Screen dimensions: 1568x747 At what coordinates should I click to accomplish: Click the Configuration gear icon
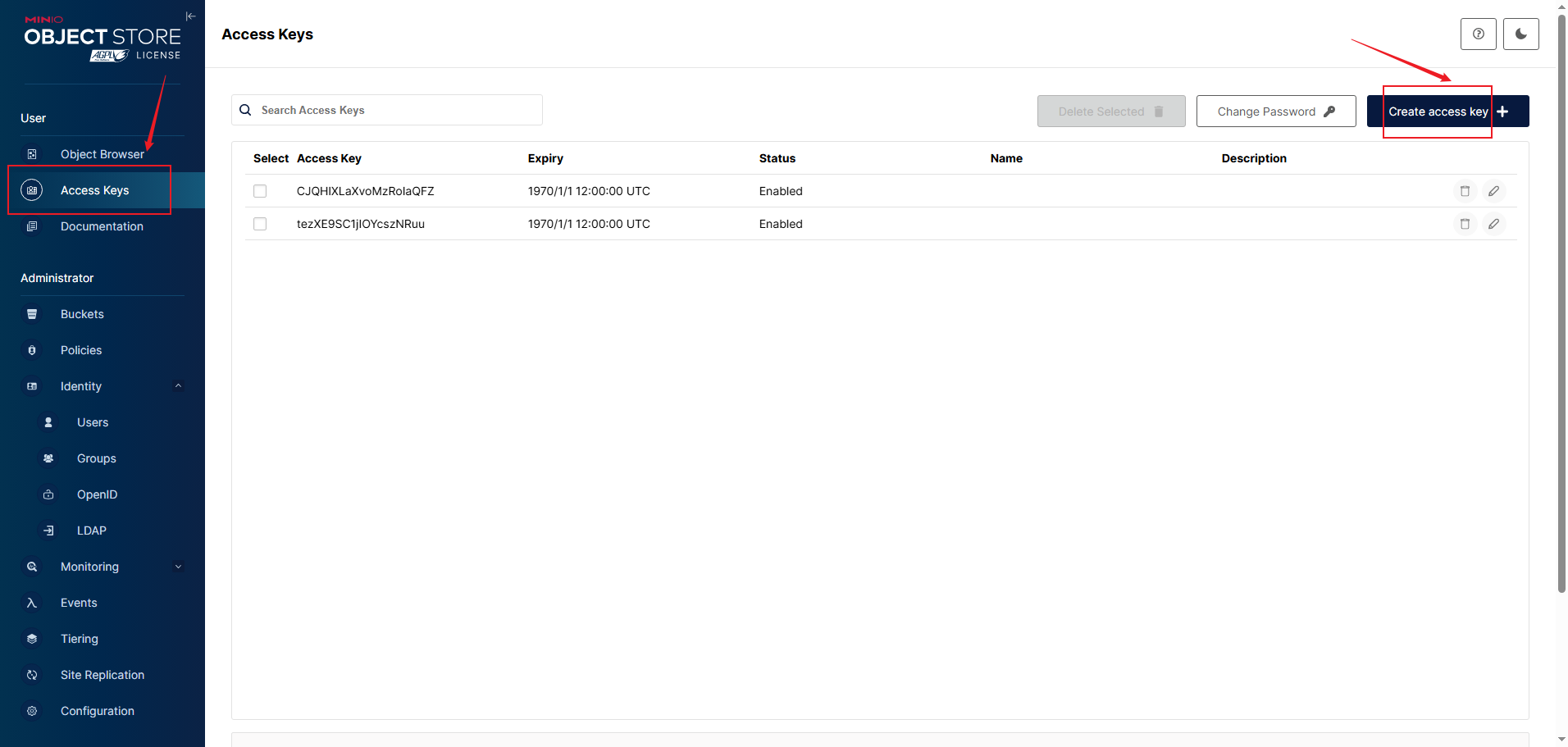pyautogui.click(x=32, y=711)
